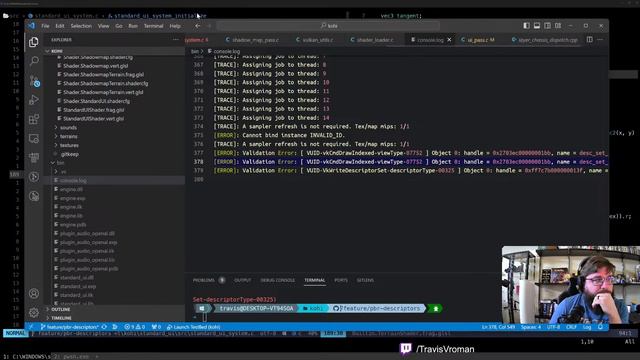Click the feature/pbr-descriptors branch in status bar
Image resolution: width=640 pixels, height=360 pixels.
pos(70,327)
